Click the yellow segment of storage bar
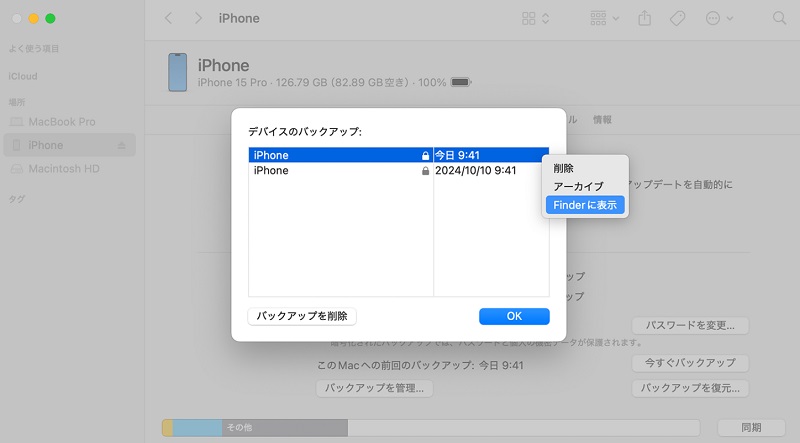The width and height of the screenshot is (800, 443). (x=167, y=428)
